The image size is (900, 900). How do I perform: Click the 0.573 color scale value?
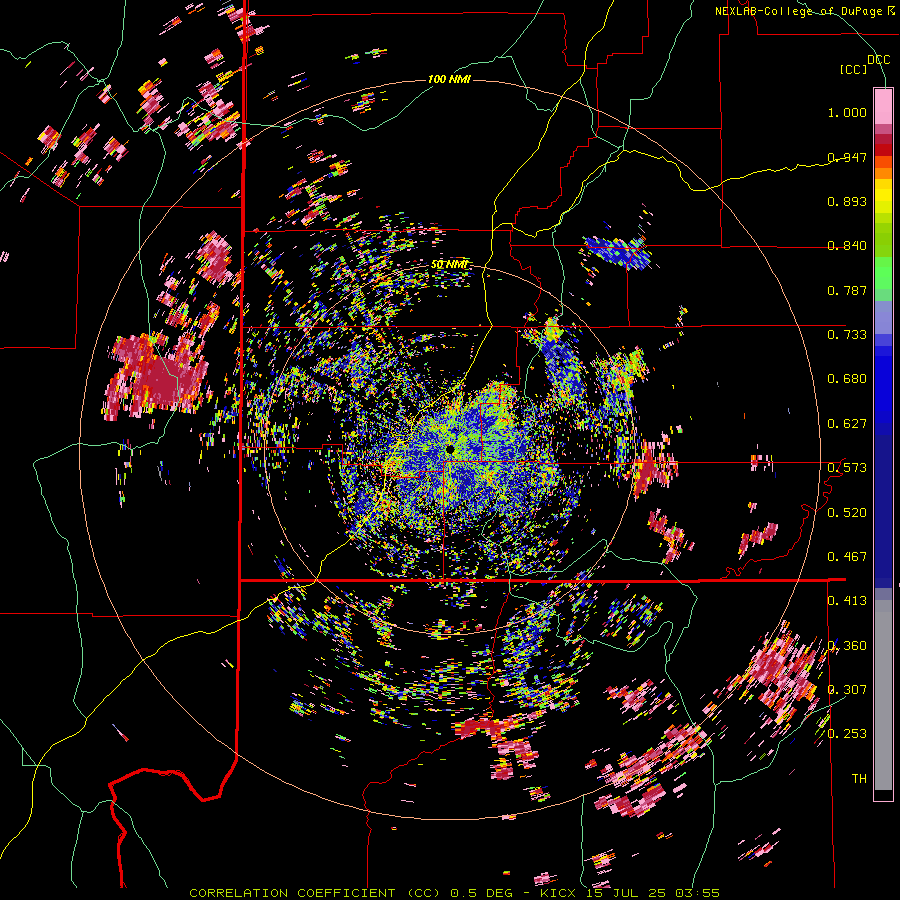pyautogui.click(x=847, y=468)
